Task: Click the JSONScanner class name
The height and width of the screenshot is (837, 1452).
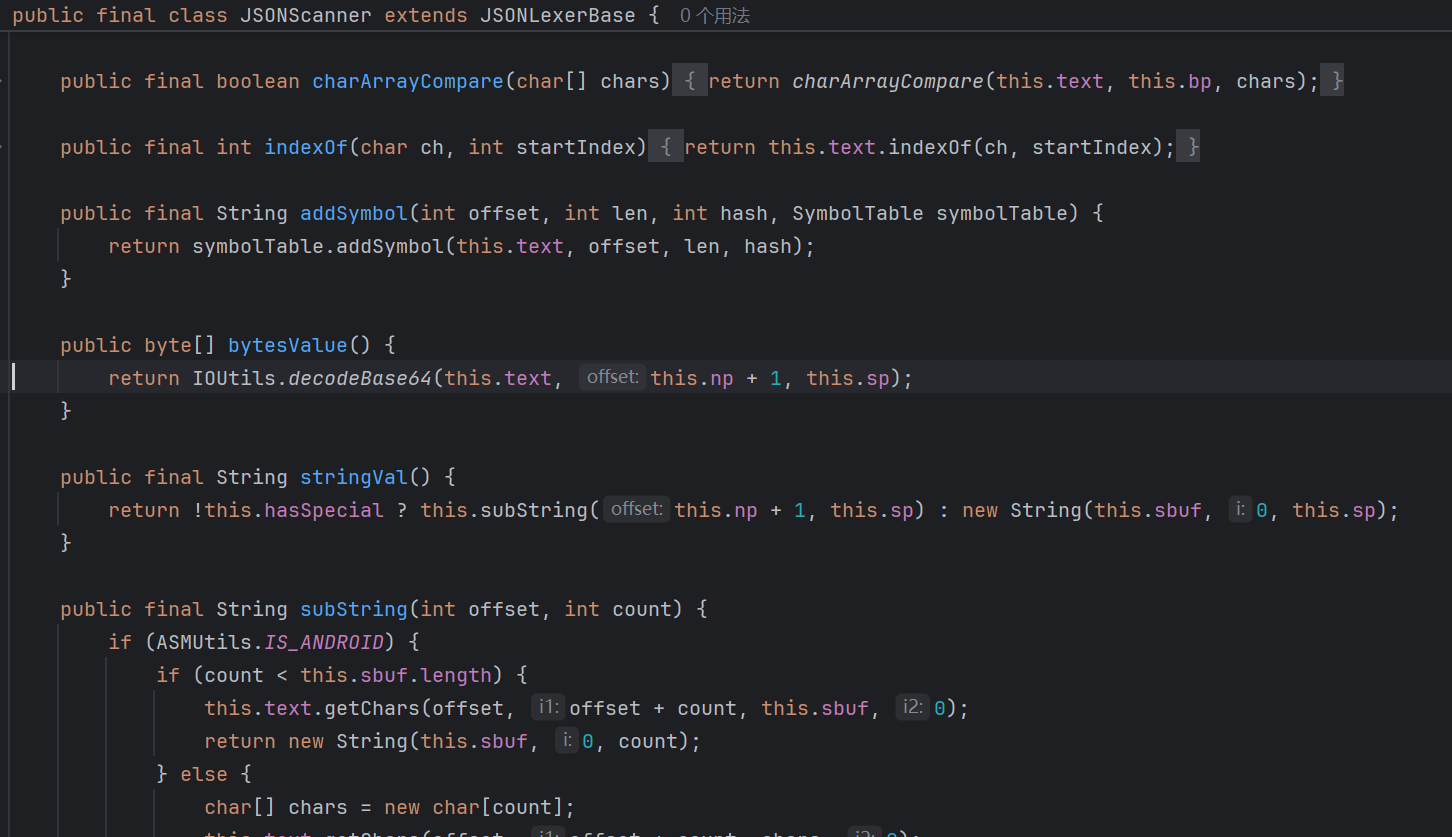Action: (x=306, y=15)
